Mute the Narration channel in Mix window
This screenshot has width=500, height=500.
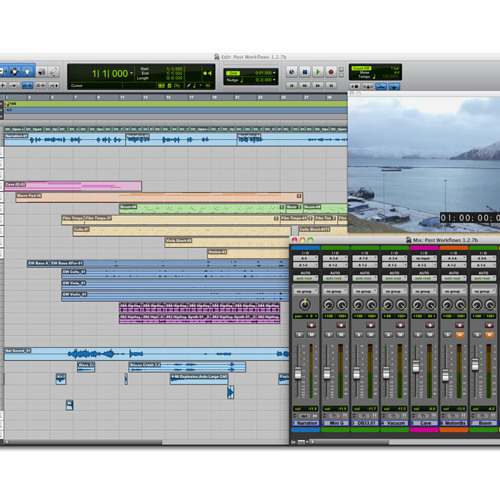[x=311, y=334]
